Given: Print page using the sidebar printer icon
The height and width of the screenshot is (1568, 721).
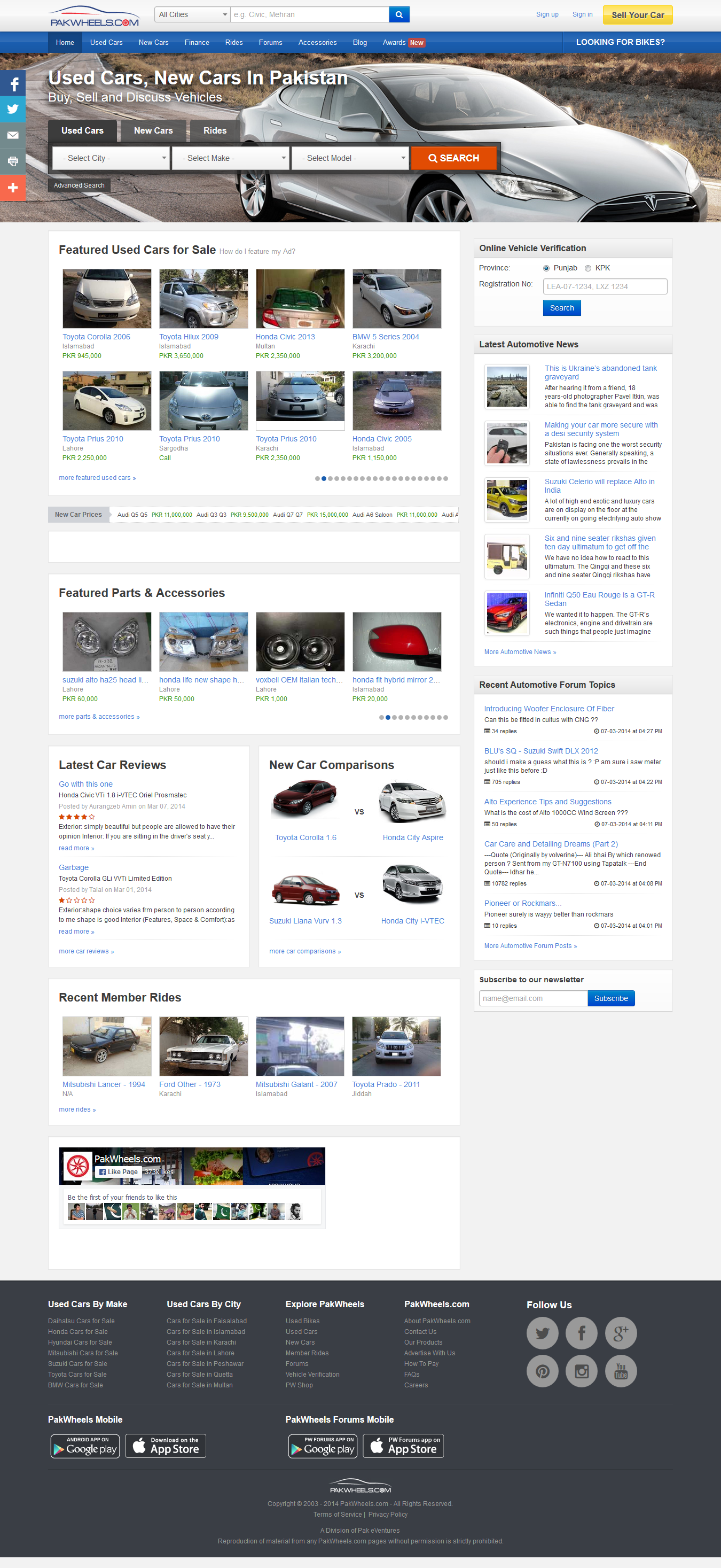Looking at the screenshot, I should [13, 161].
